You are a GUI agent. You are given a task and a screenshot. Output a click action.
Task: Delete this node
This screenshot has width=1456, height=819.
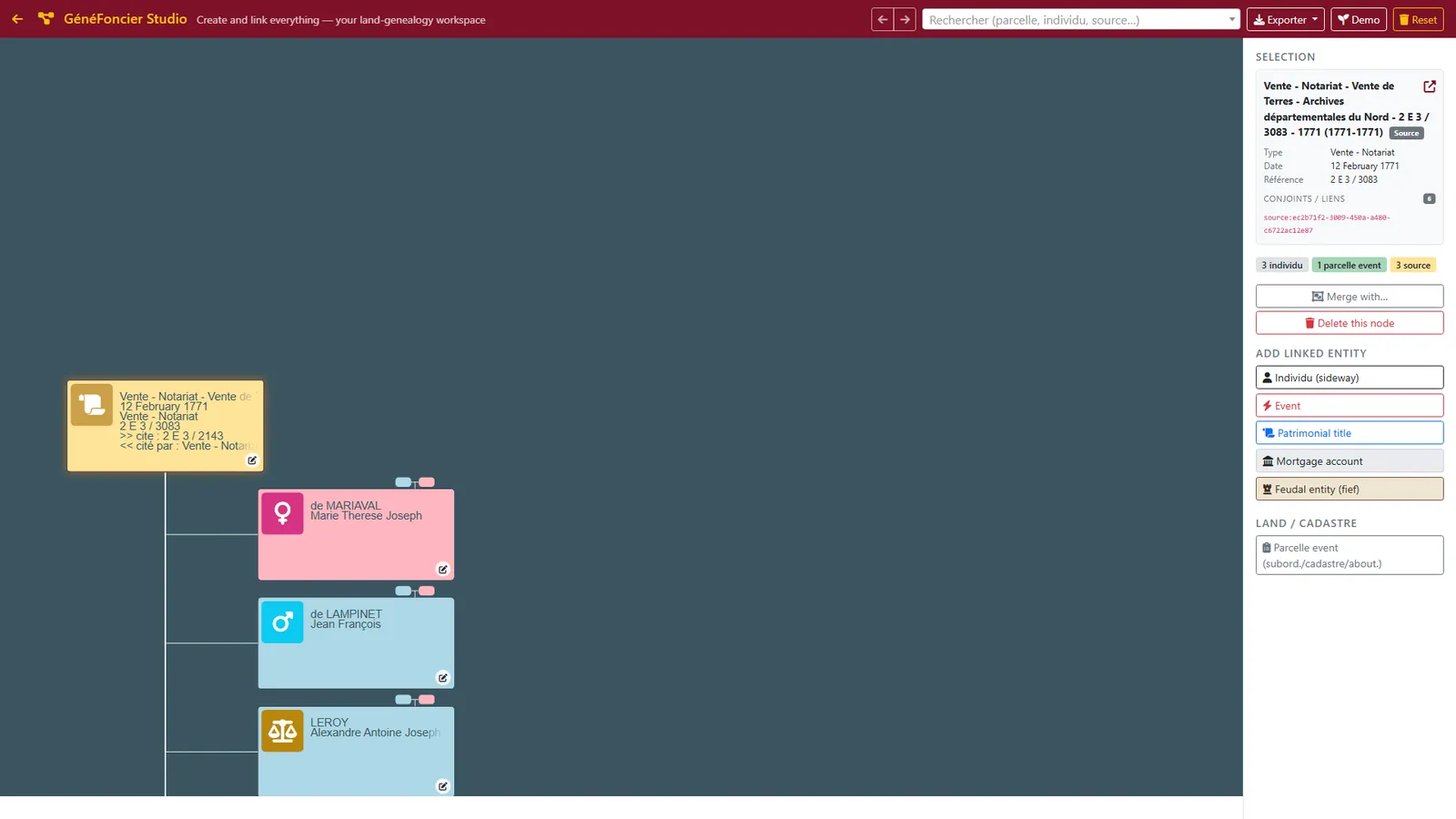coord(1350,323)
